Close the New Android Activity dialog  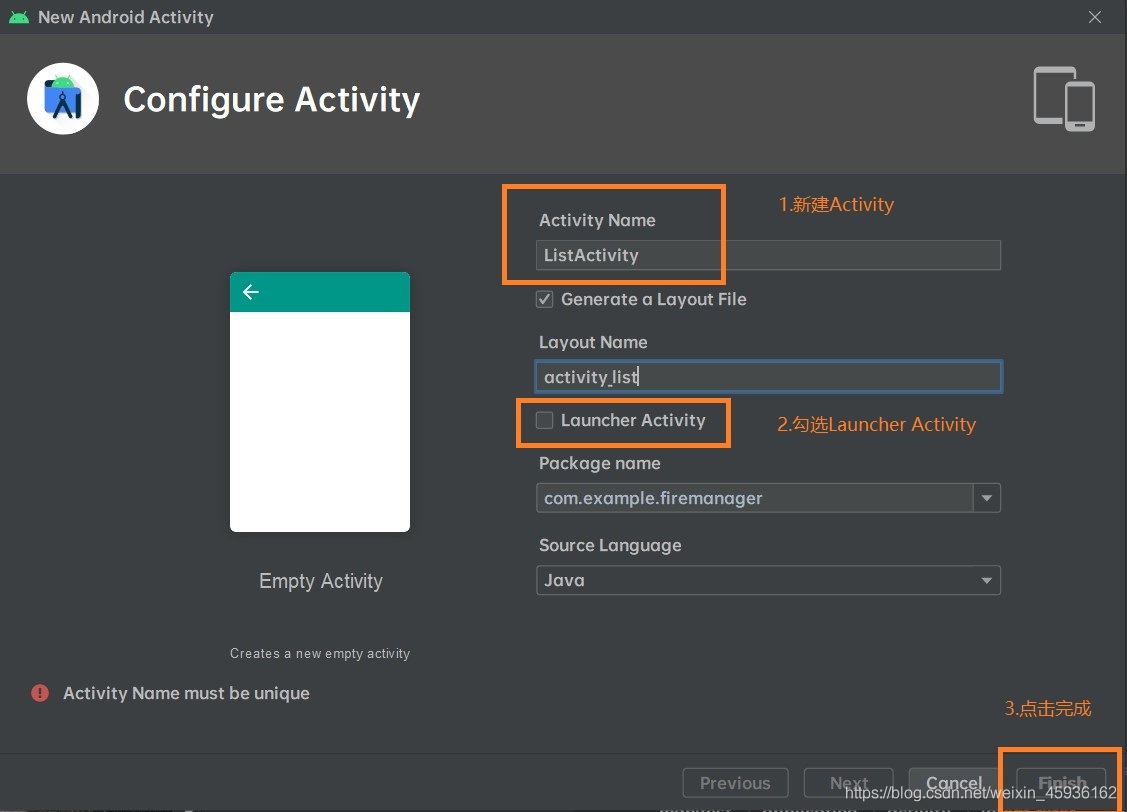tap(1095, 17)
